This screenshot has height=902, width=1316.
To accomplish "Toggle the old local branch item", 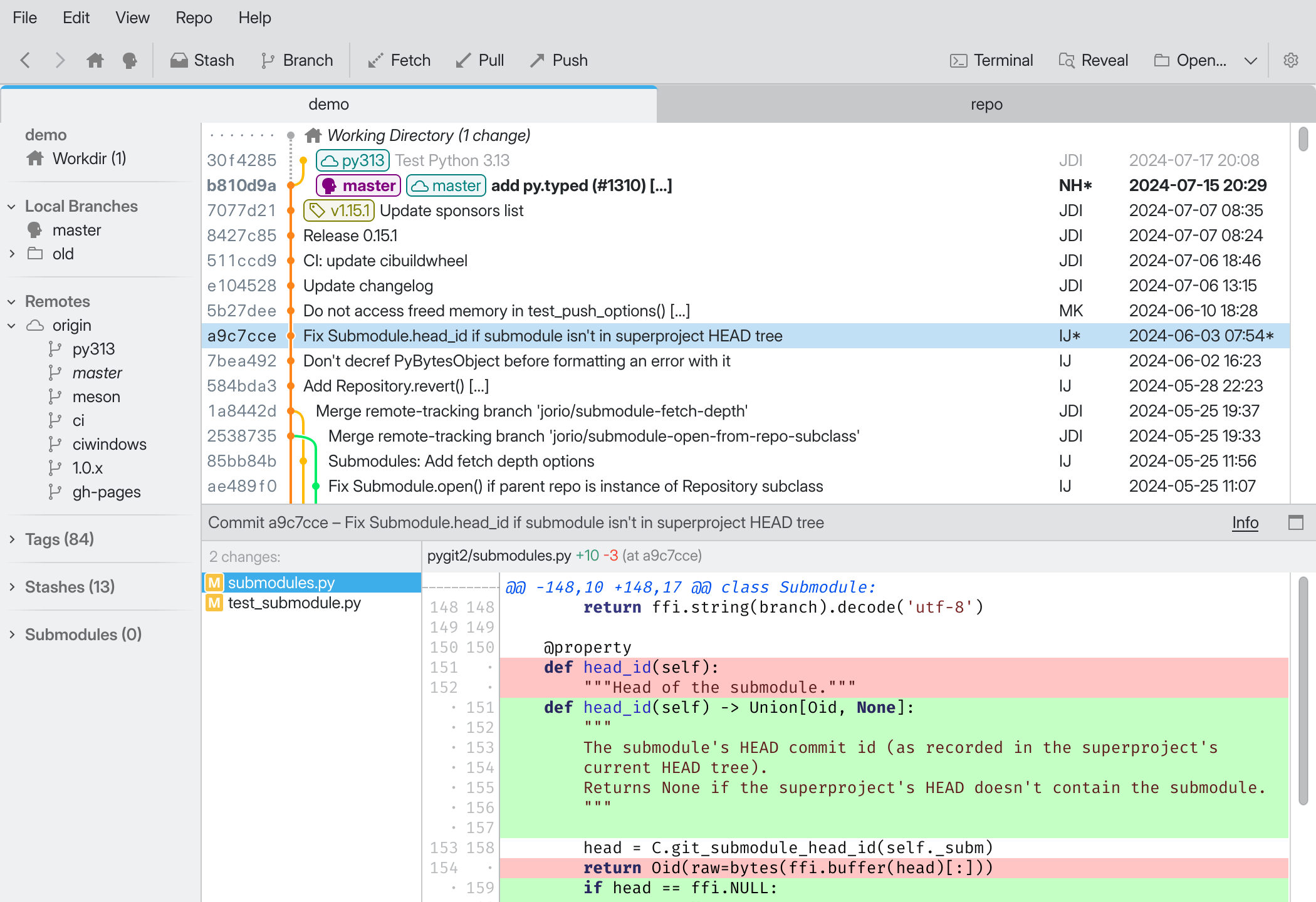I will pyautogui.click(x=12, y=254).
